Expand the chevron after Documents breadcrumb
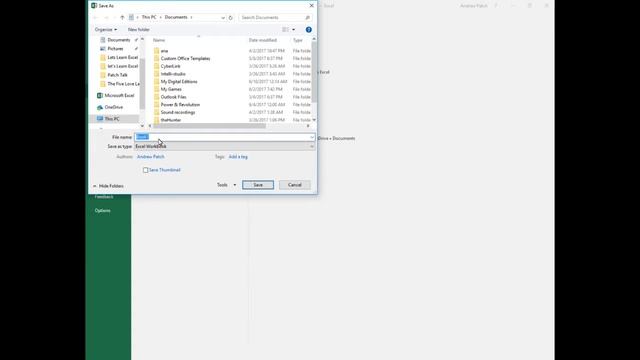This screenshot has width=640, height=360. [191, 17]
